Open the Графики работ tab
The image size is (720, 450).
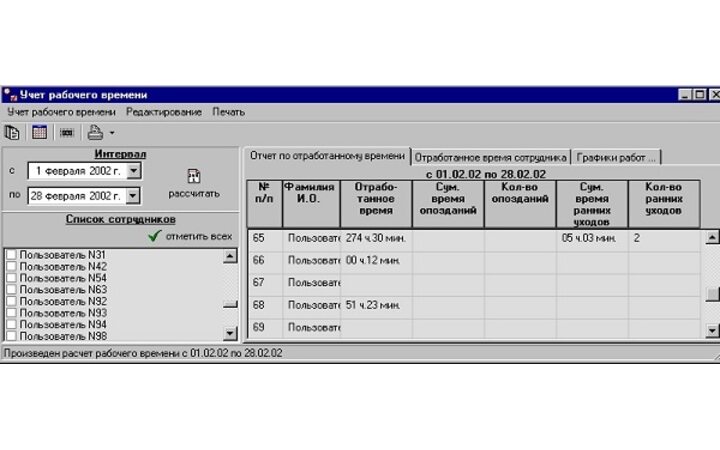tap(616, 157)
